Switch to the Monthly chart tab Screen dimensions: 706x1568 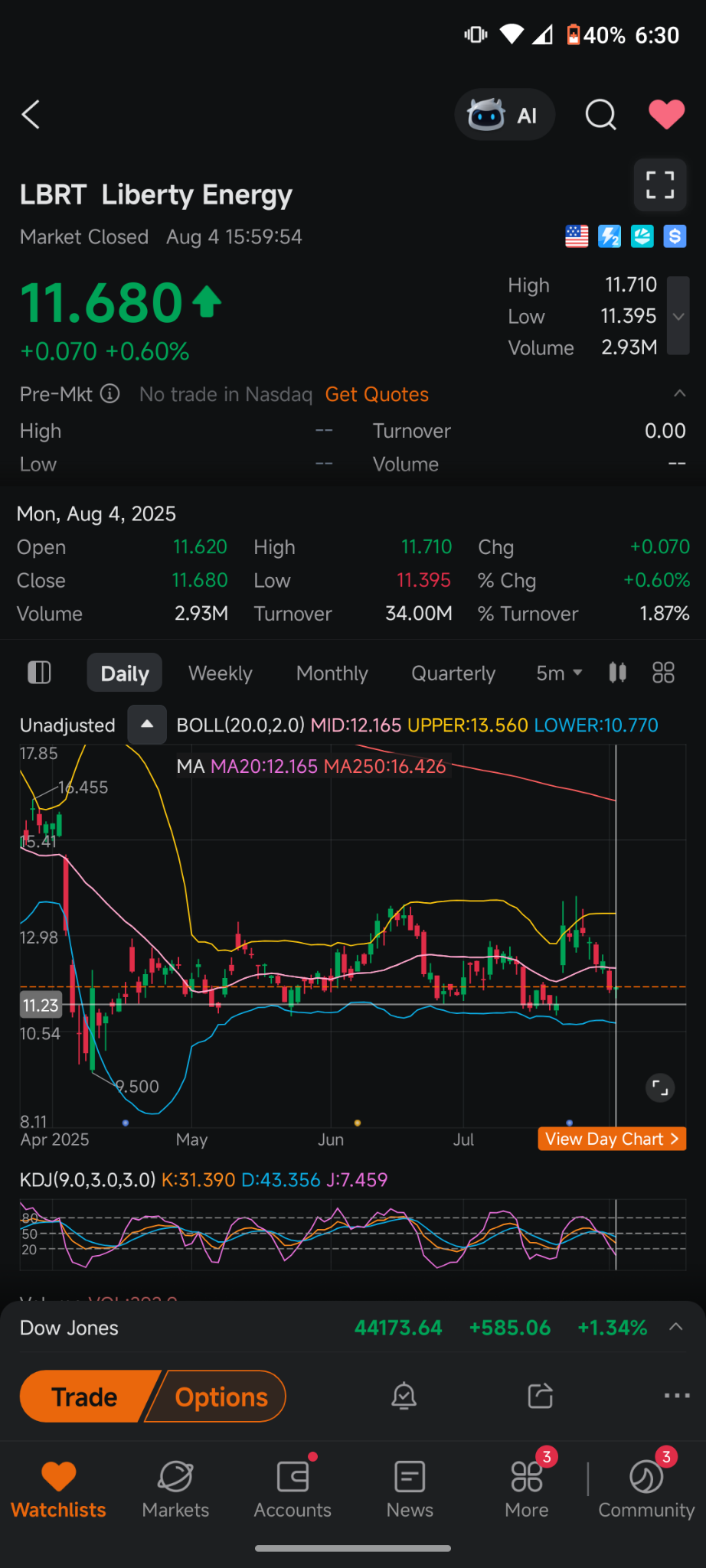[332, 673]
